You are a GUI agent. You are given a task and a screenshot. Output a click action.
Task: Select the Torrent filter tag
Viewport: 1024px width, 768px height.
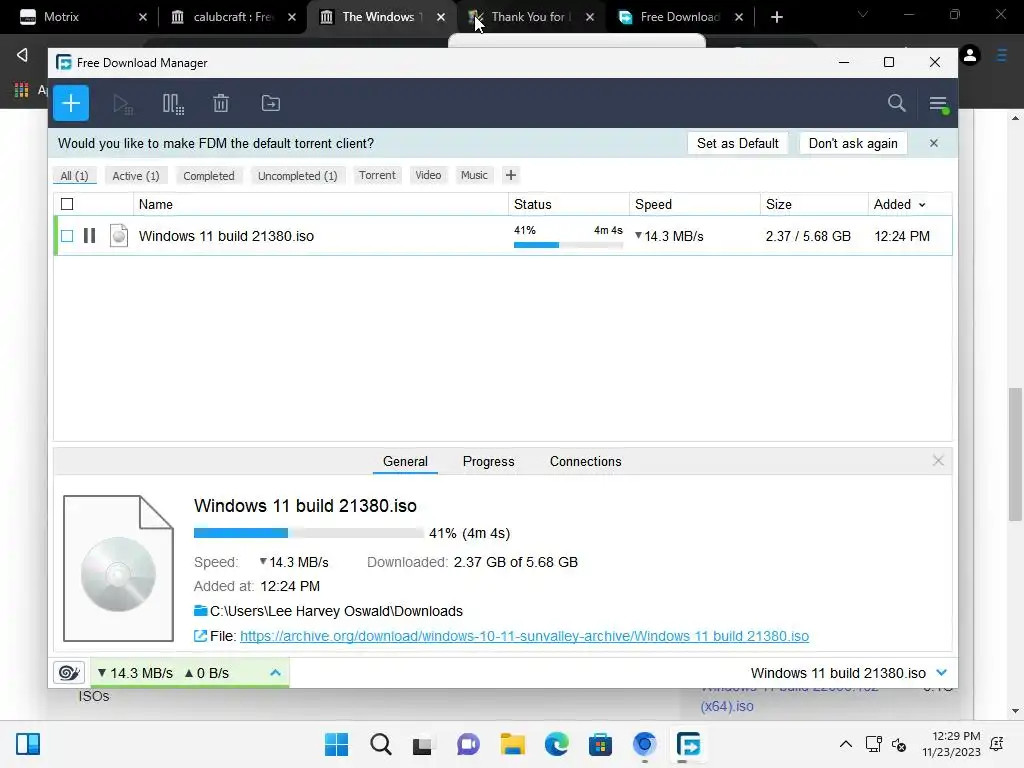click(x=377, y=175)
